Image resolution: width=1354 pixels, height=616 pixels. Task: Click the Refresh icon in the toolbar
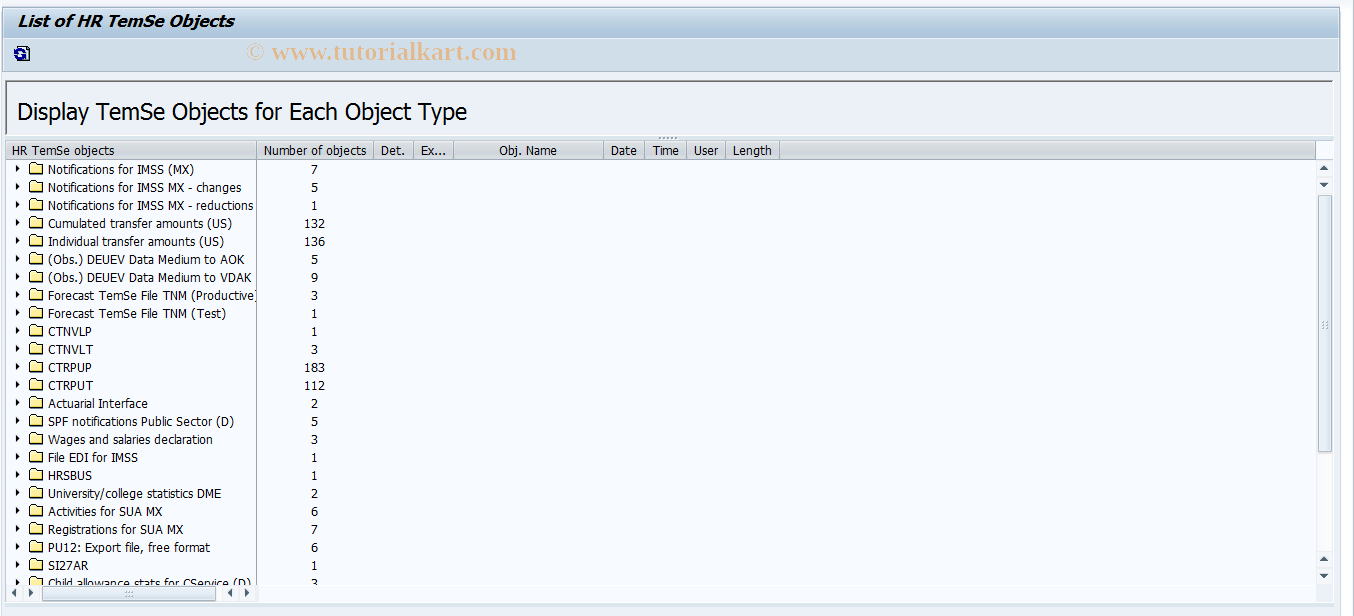21,53
